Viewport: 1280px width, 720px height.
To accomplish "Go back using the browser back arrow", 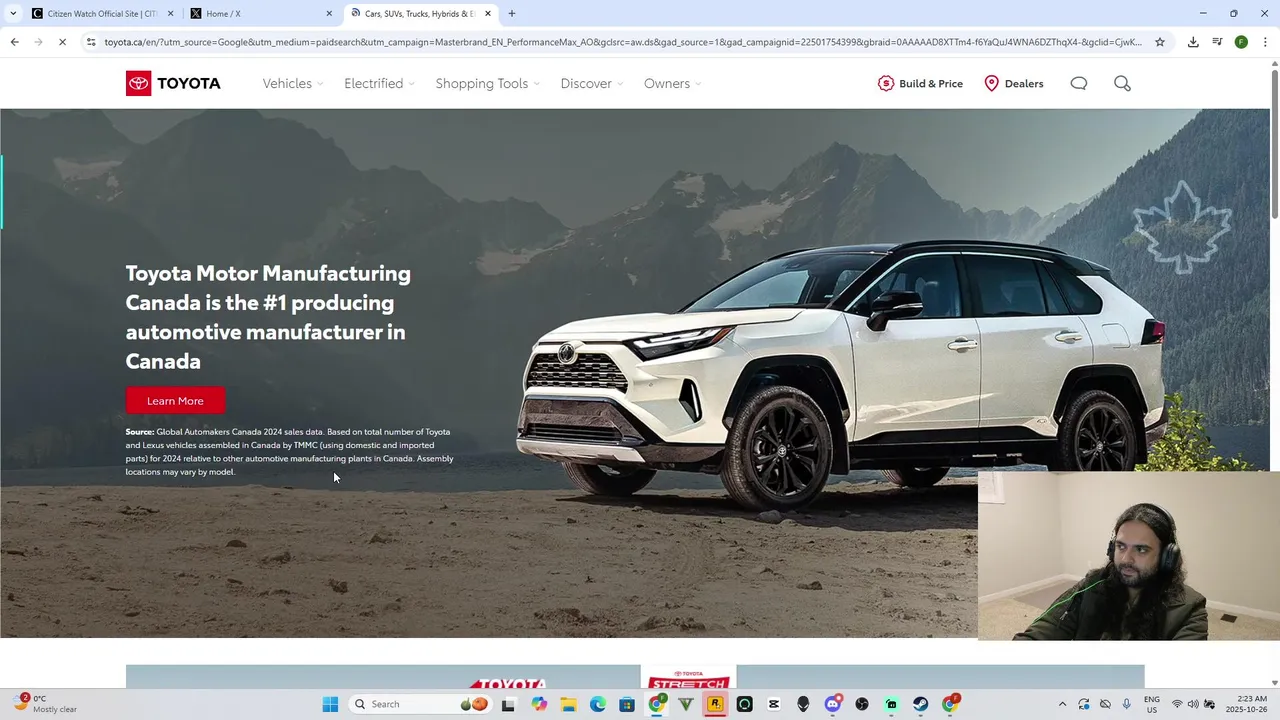I will point(14,42).
